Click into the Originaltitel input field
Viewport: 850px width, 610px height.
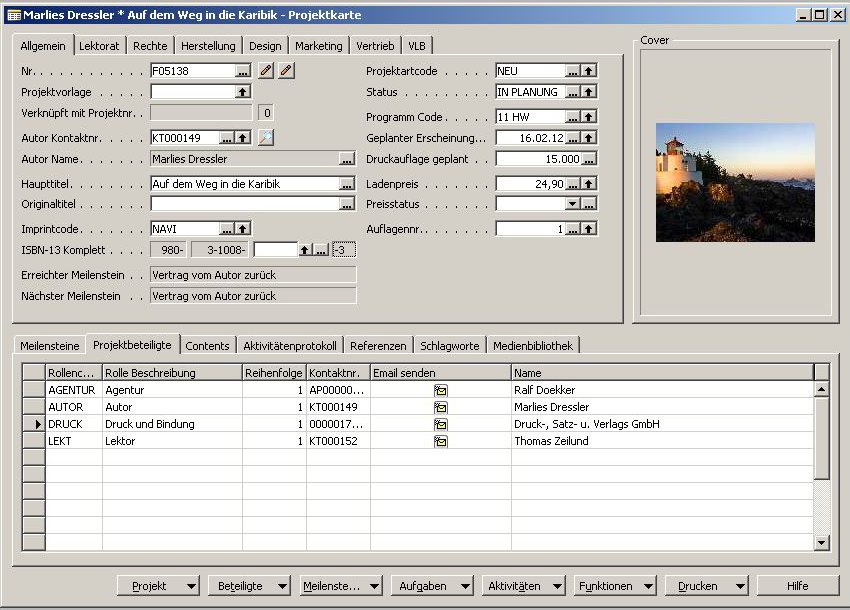coord(245,204)
